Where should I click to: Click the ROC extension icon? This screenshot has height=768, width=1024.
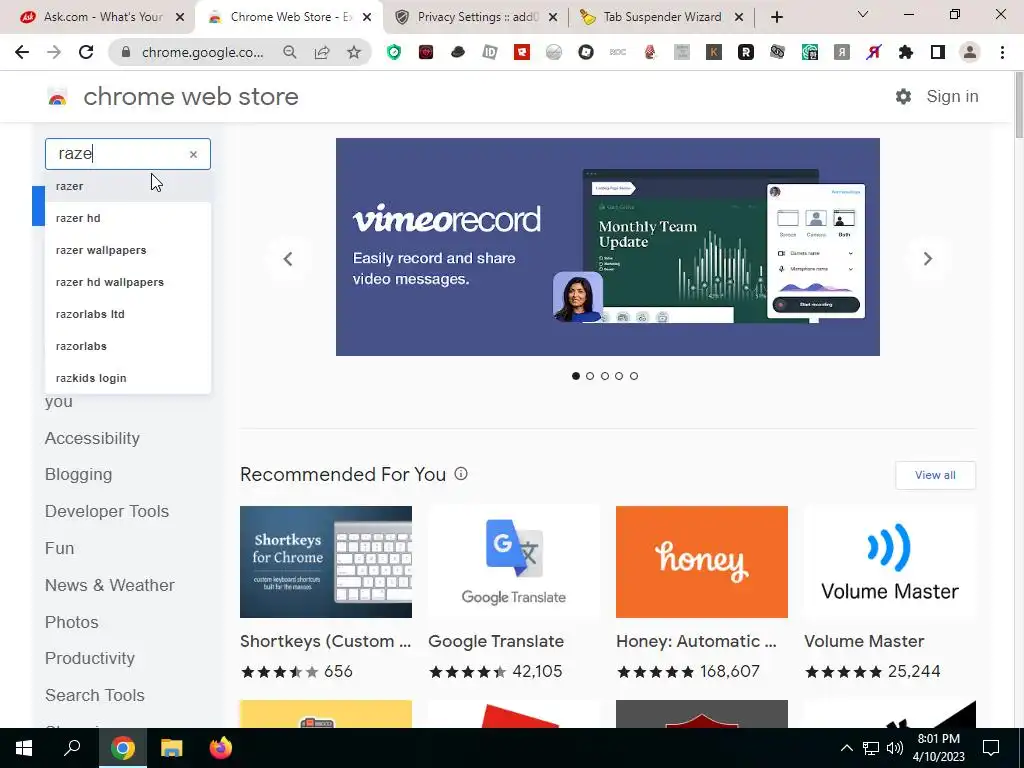[x=618, y=52]
